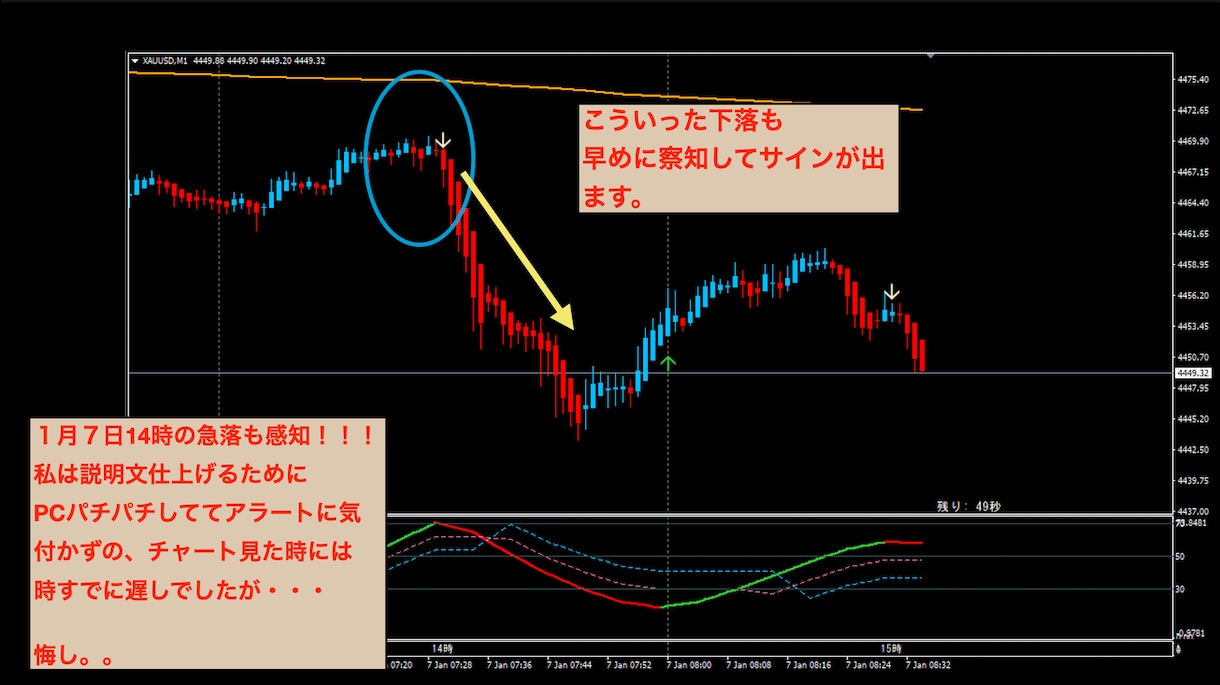
Task: Click the 4469.90 price axis label
Action: [x=1194, y=141]
